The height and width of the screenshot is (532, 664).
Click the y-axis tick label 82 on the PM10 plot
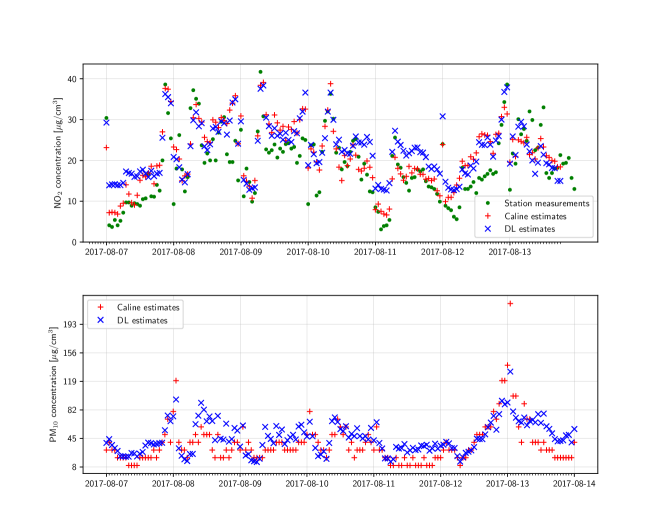(72, 410)
